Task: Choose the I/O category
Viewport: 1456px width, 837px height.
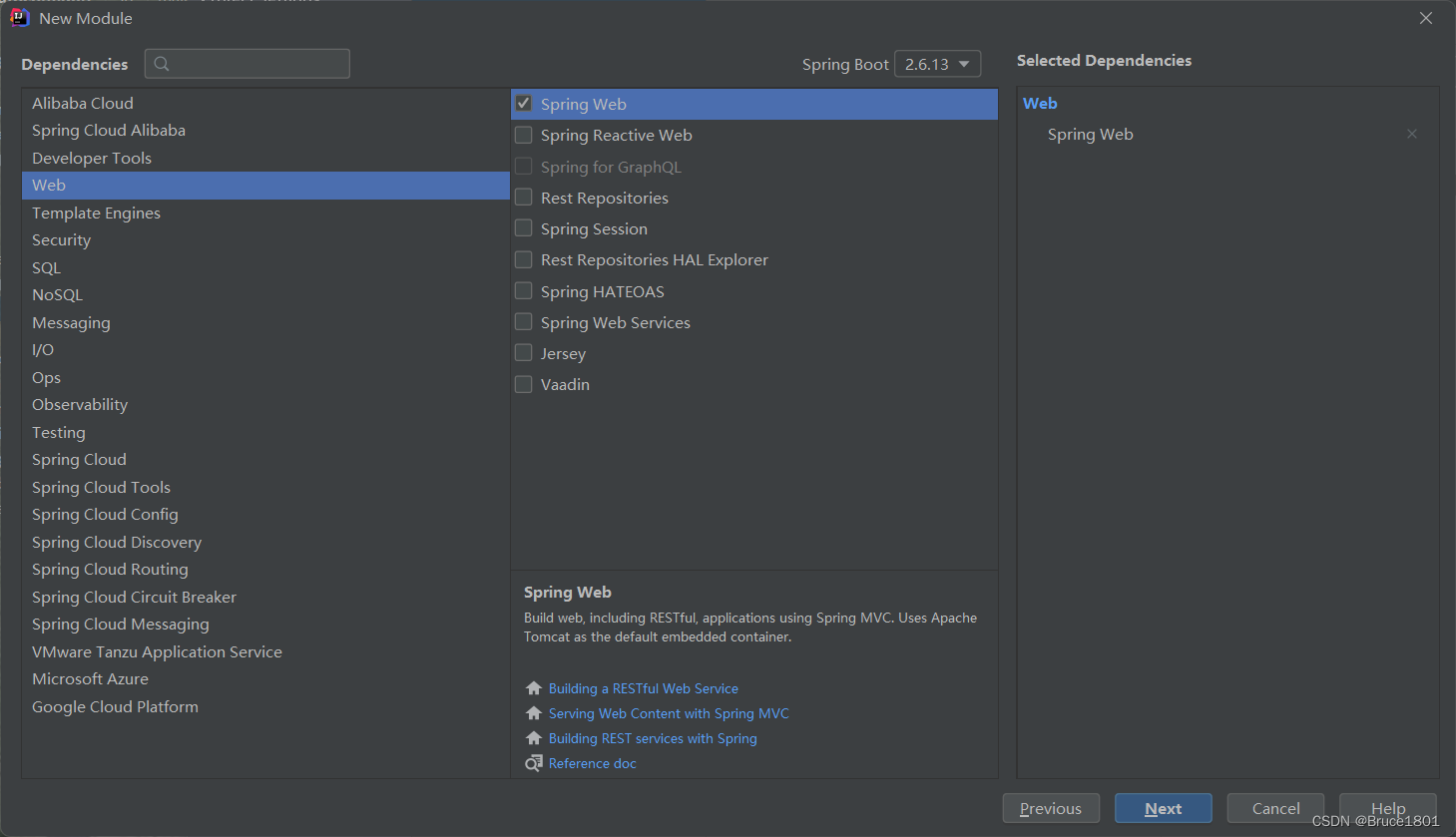Action: pos(265,350)
